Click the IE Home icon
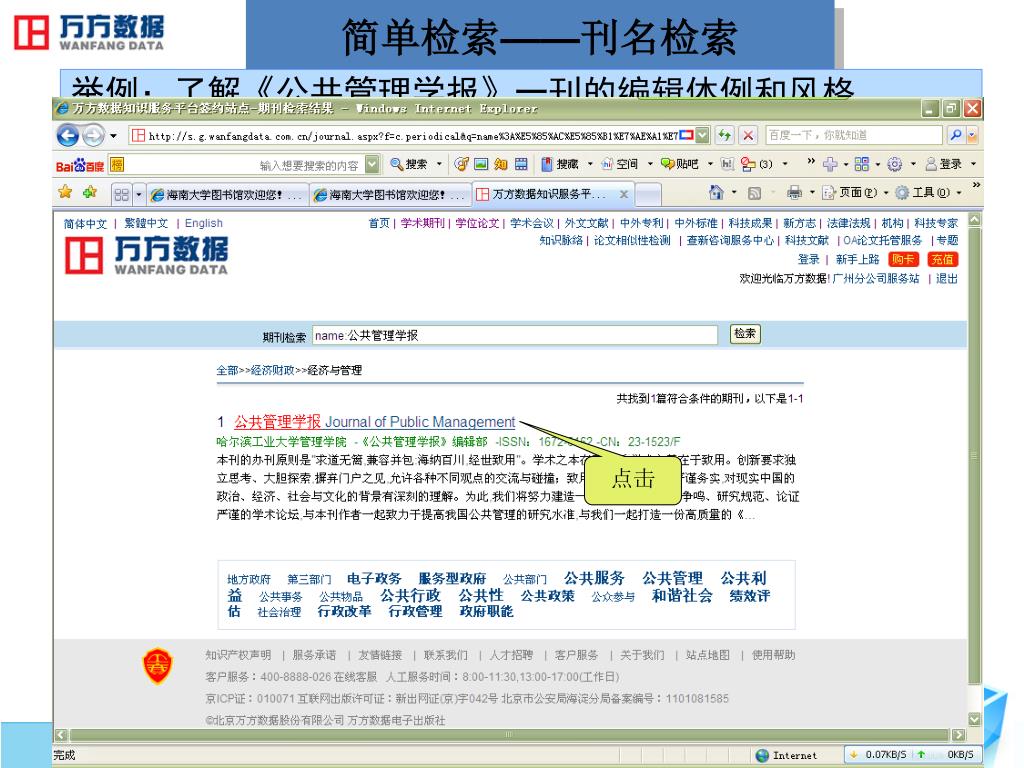 (716, 193)
